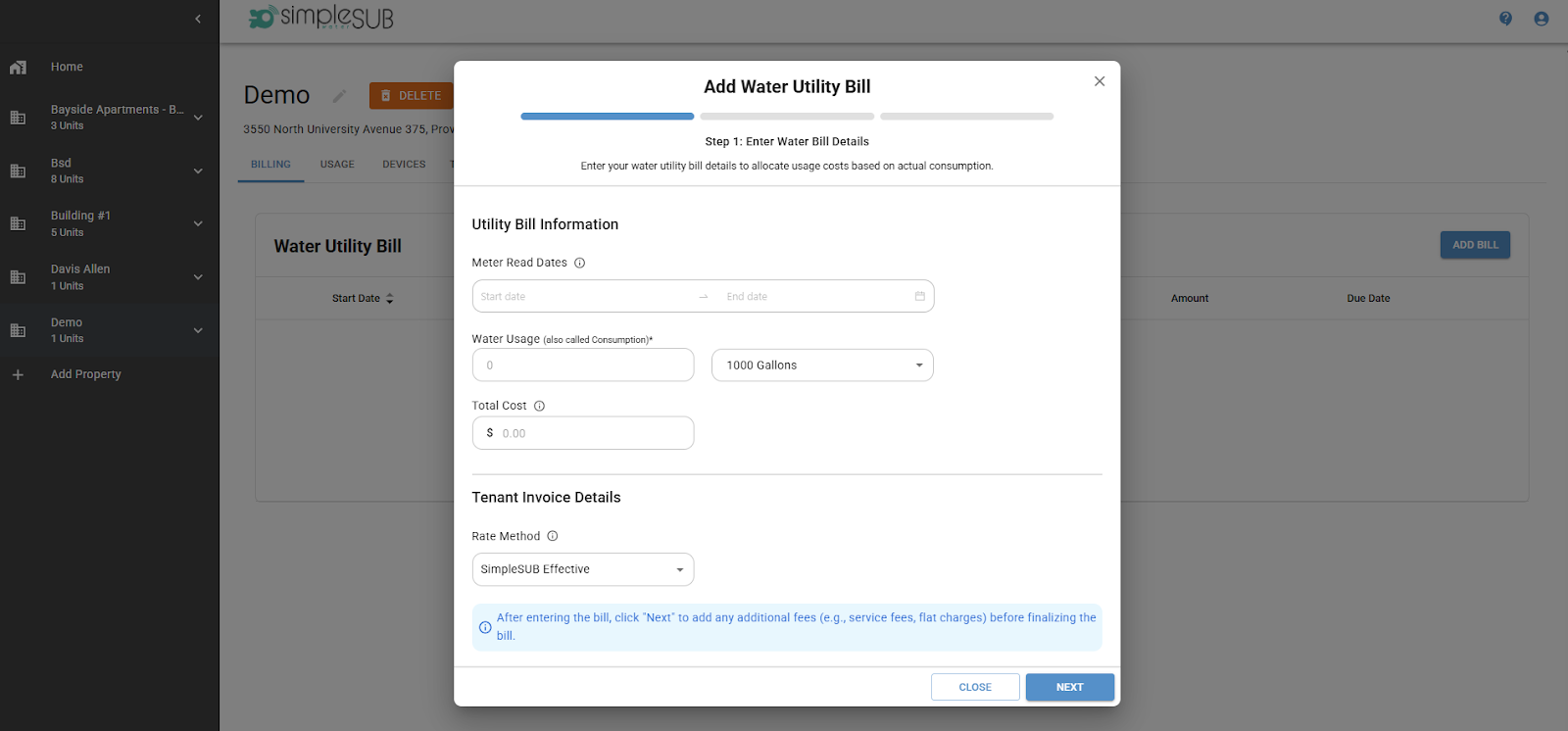Open the help question mark icon
The image size is (1568, 731).
[x=1505, y=19]
